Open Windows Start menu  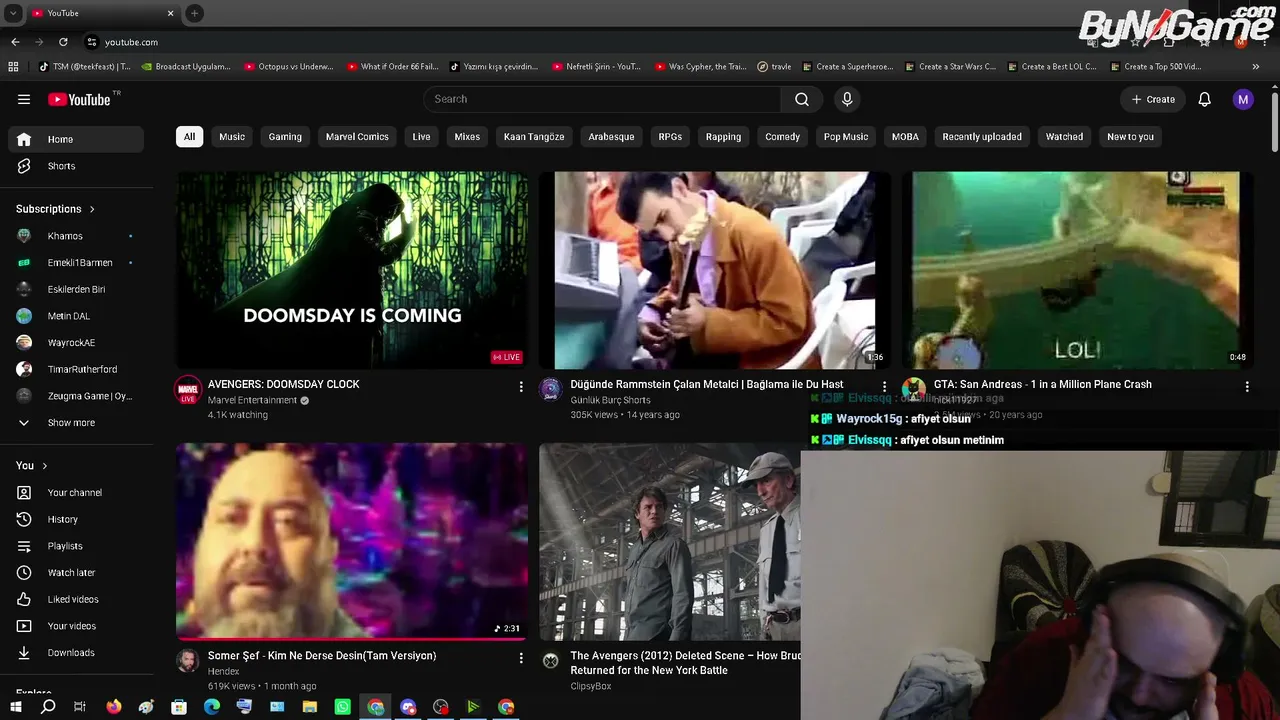click(x=15, y=707)
